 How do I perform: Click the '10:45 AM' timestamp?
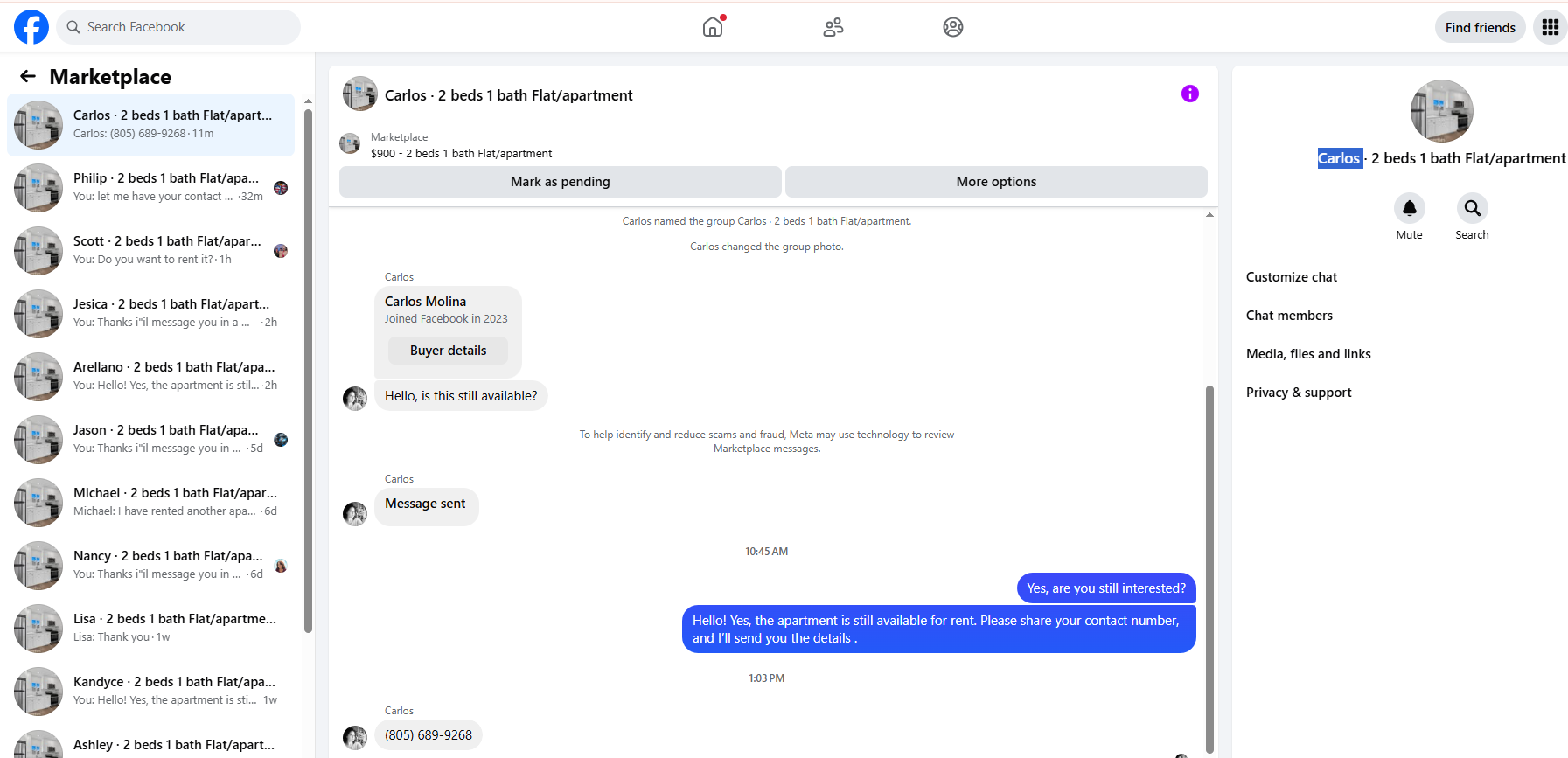click(767, 552)
